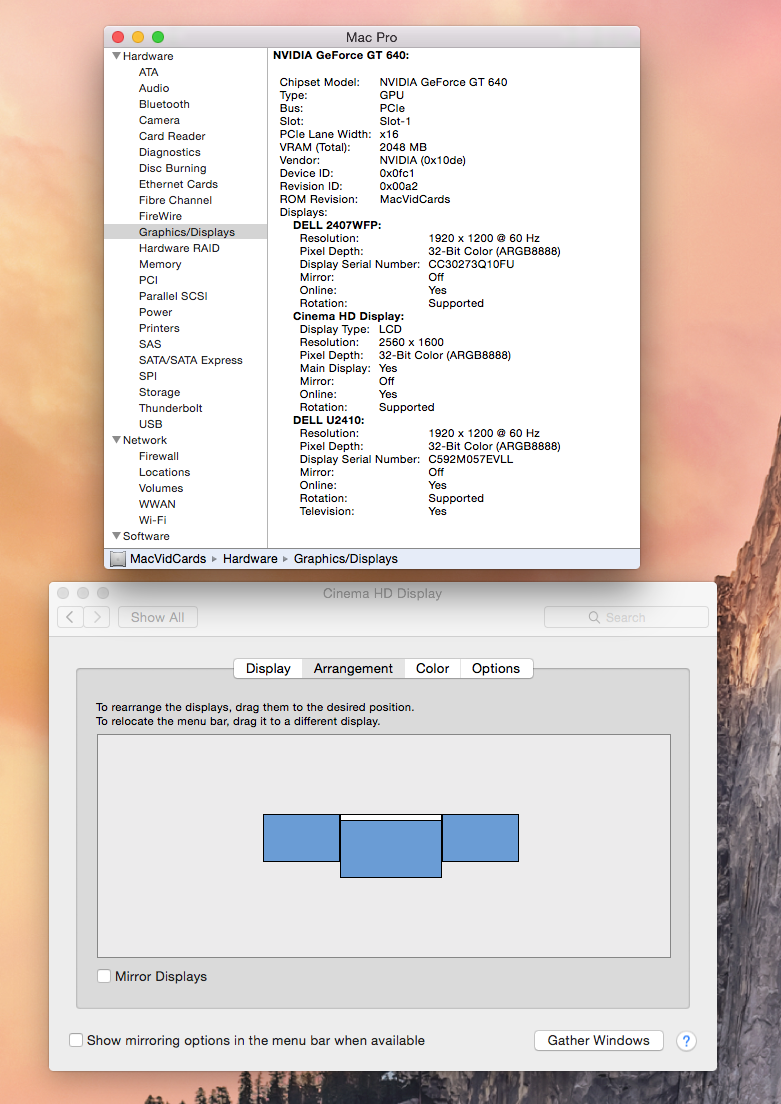Open Ethernet Cards in the sidebar
The image size is (781, 1104).
tap(178, 184)
